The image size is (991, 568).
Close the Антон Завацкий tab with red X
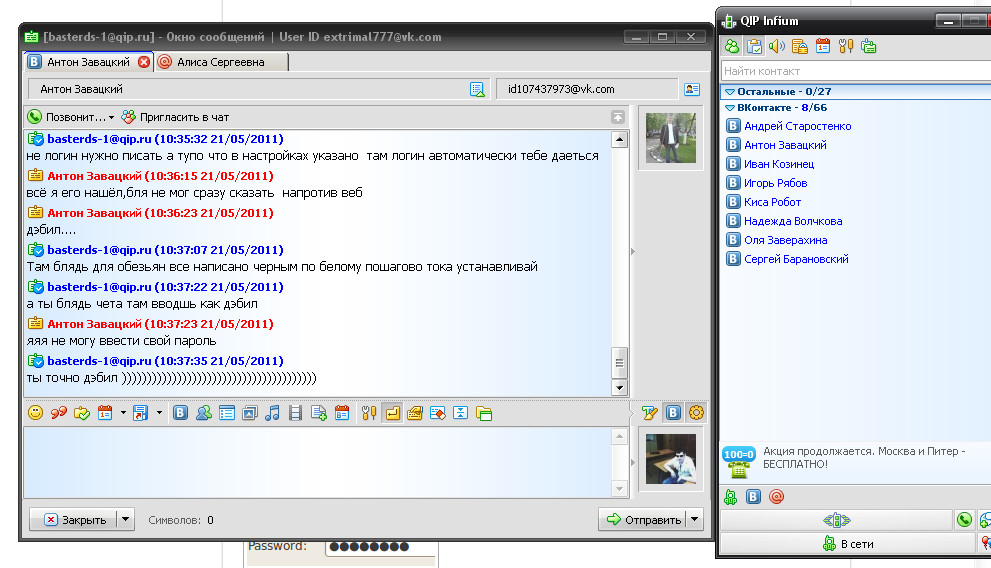[144, 62]
